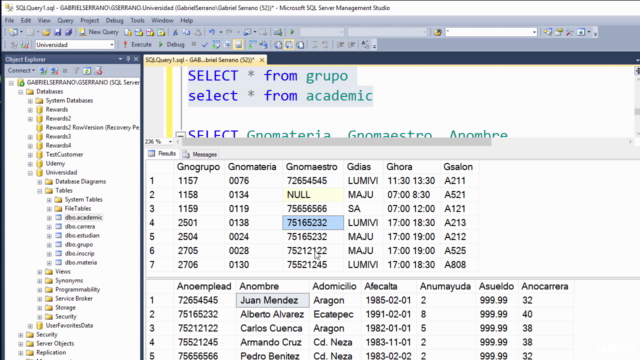Click Display Estimated Execution Plan icon
Viewport: 640px width, 360px height.
pos(216,44)
